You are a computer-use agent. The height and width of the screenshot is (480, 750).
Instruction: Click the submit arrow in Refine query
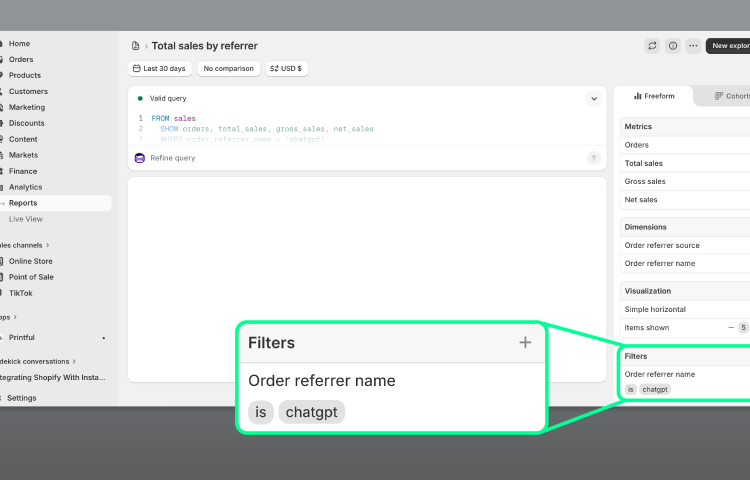click(x=593, y=158)
